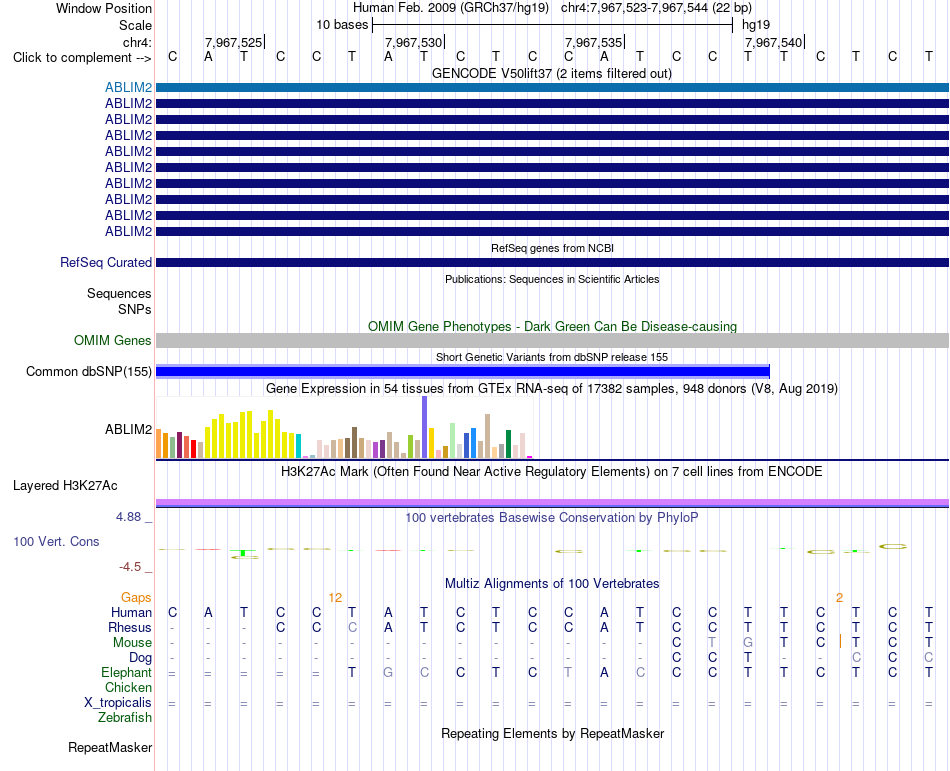Open 'Publications: Sequences in Scientific Articles' title
The height and width of the screenshot is (771, 950).
pyautogui.click(x=552, y=279)
